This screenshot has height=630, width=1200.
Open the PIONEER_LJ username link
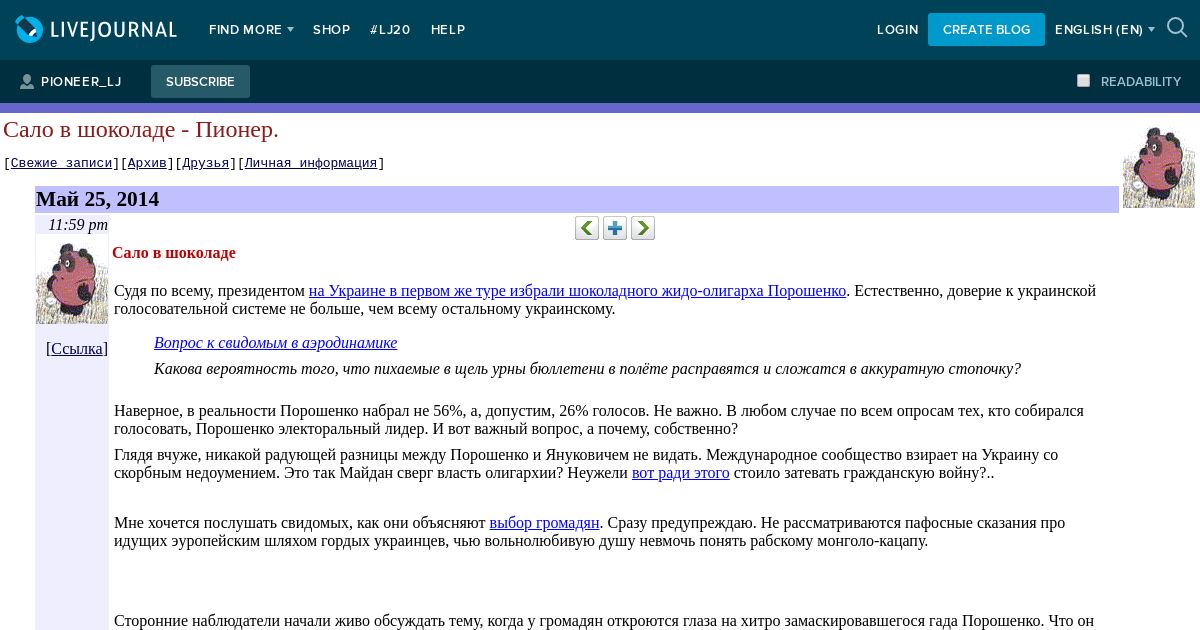coord(81,82)
